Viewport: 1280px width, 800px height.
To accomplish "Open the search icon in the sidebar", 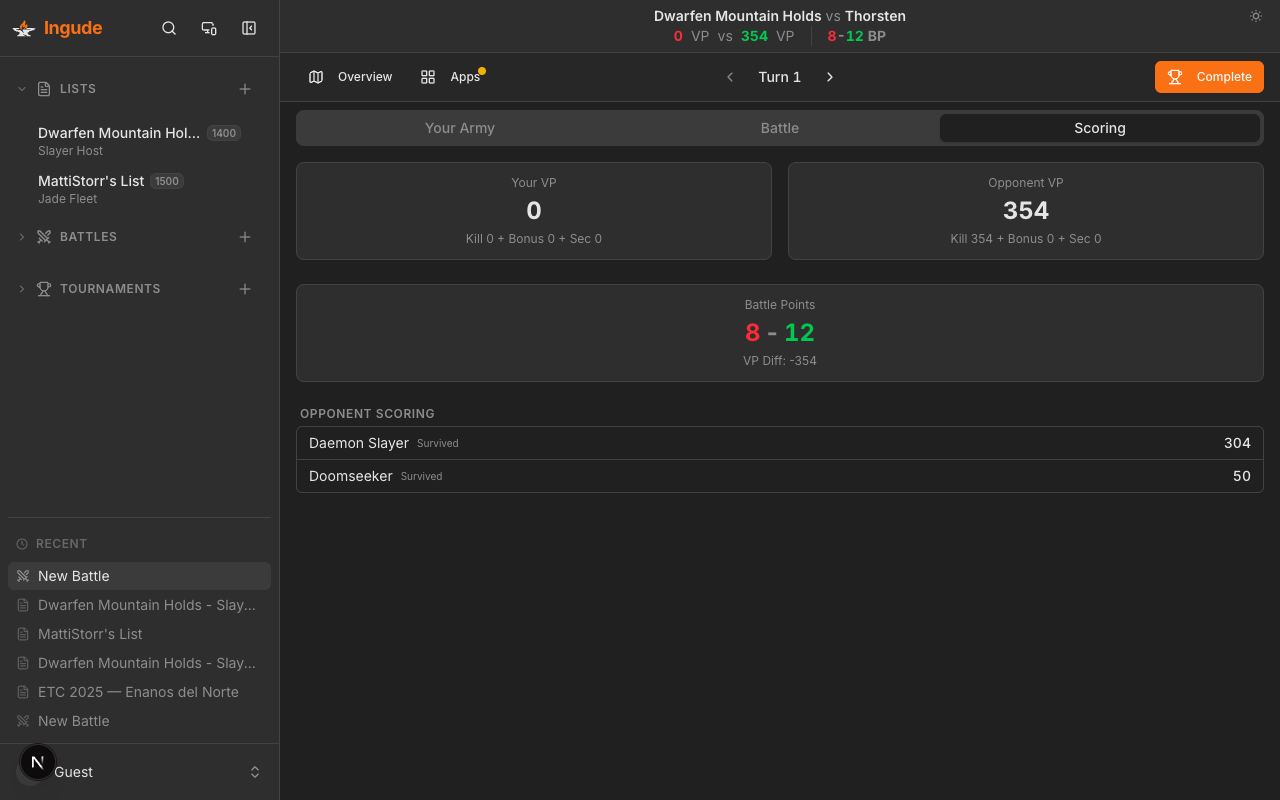I will (x=168, y=28).
